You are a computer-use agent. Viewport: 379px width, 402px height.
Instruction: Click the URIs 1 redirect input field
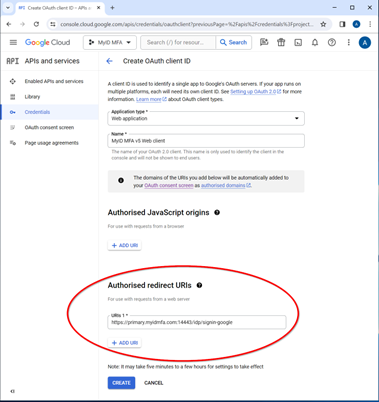point(197,322)
